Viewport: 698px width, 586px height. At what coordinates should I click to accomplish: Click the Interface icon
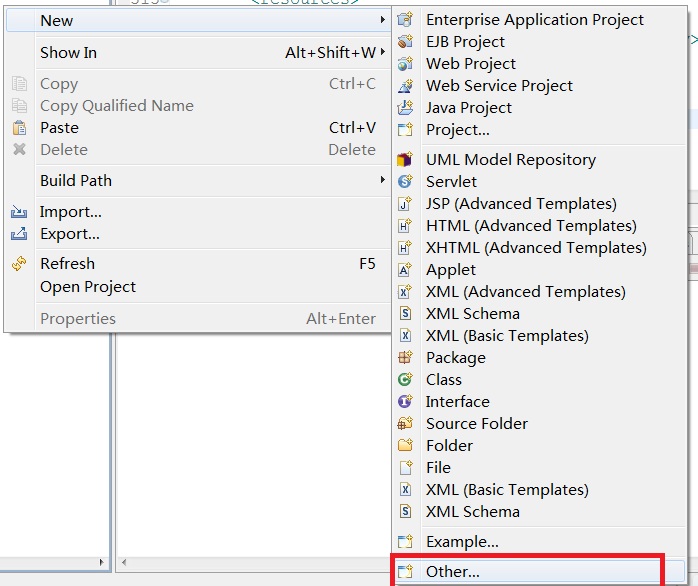coord(405,402)
